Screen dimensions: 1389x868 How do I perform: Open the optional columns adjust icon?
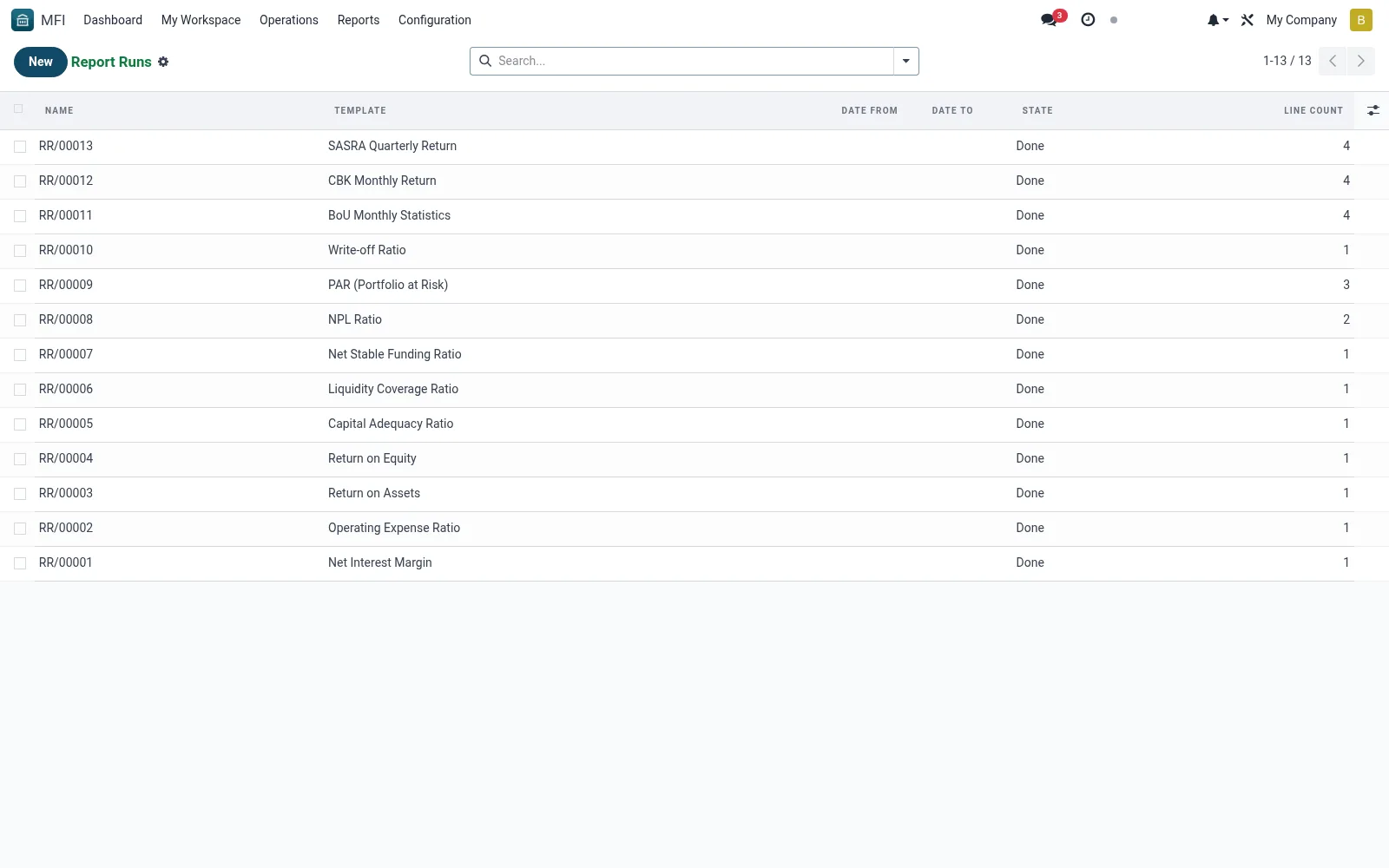(x=1373, y=110)
